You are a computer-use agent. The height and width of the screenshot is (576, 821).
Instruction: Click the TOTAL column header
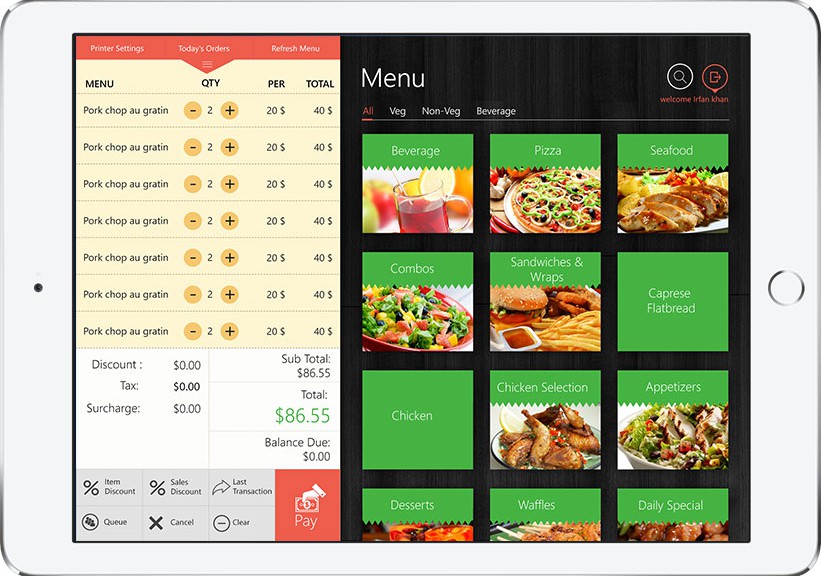pyautogui.click(x=320, y=84)
